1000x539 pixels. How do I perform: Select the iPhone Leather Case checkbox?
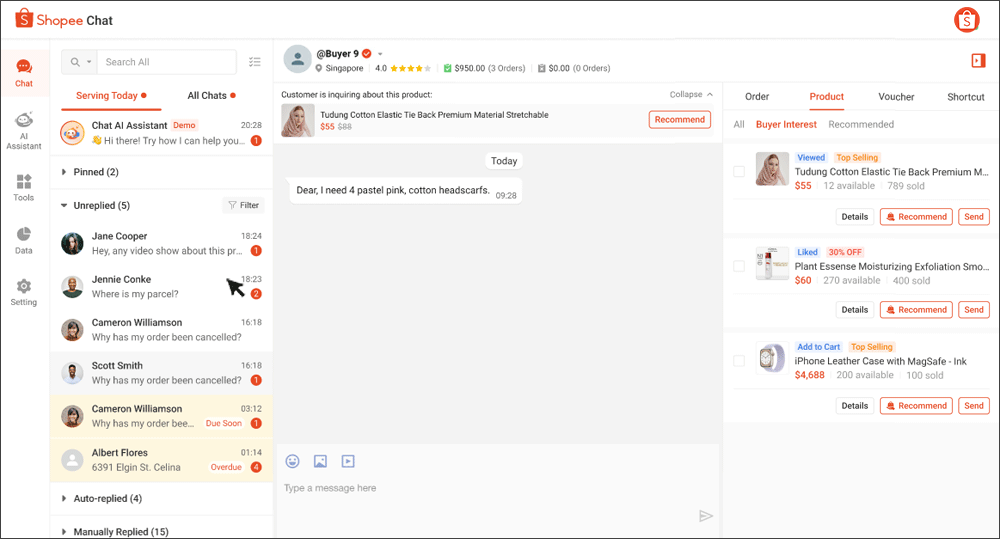(x=739, y=361)
